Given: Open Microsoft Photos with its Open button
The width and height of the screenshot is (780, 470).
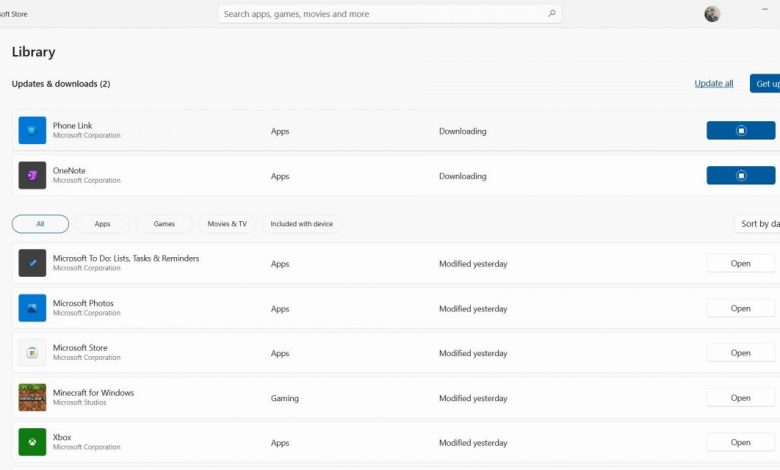Looking at the screenshot, I should tap(741, 308).
